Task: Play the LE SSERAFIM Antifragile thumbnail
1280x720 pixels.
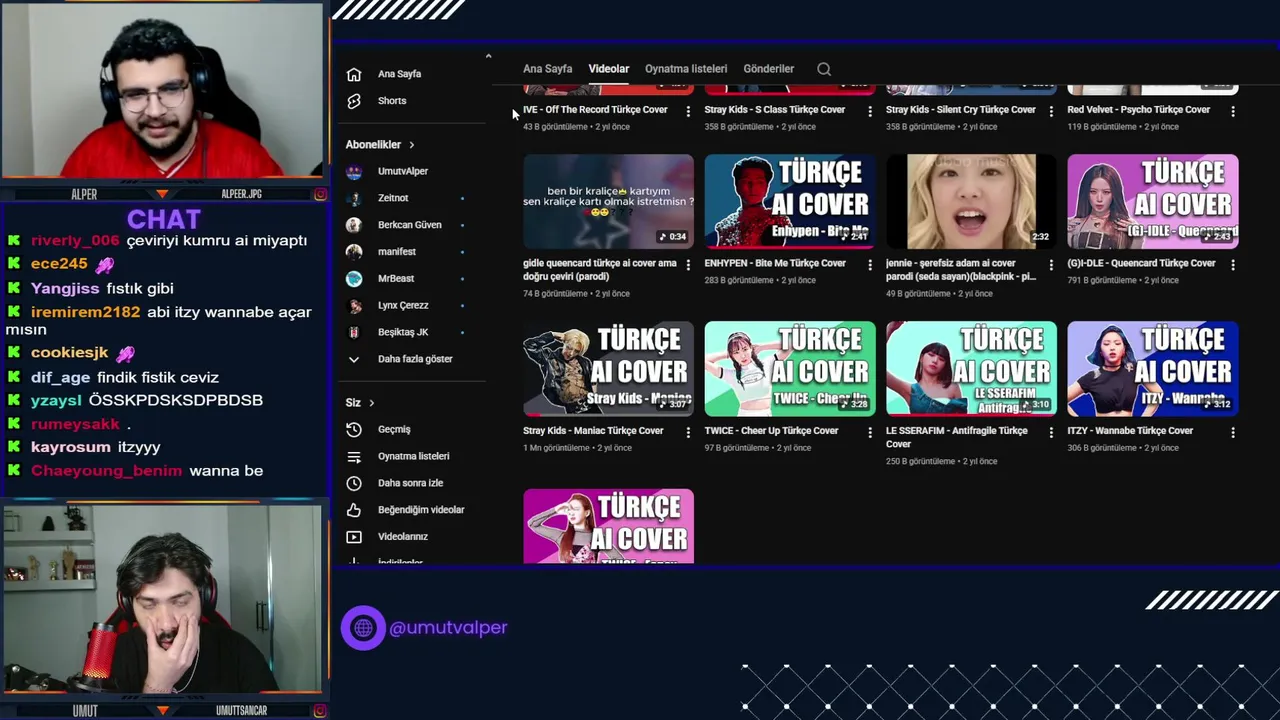Action: tap(971, 369)
